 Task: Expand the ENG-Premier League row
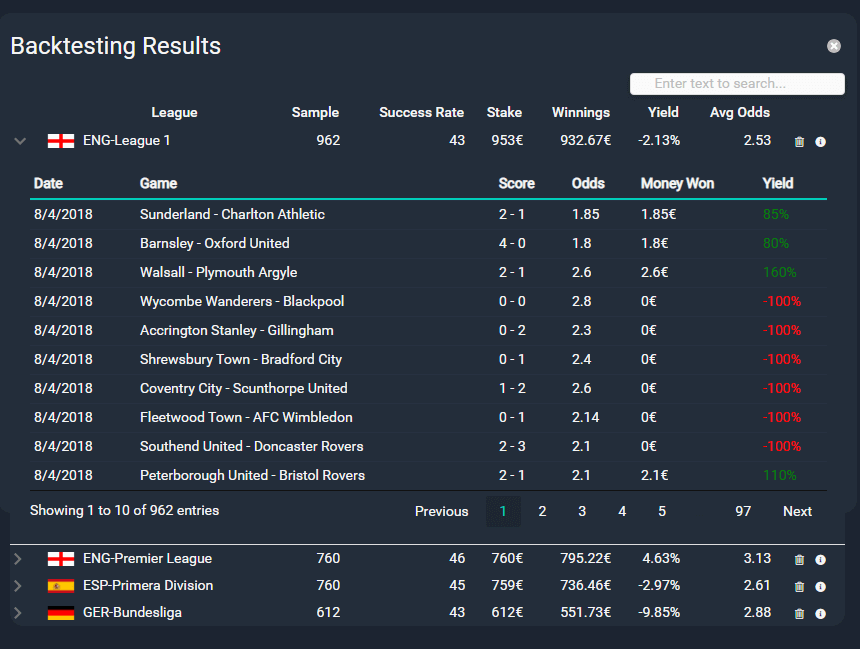[17, 560]
